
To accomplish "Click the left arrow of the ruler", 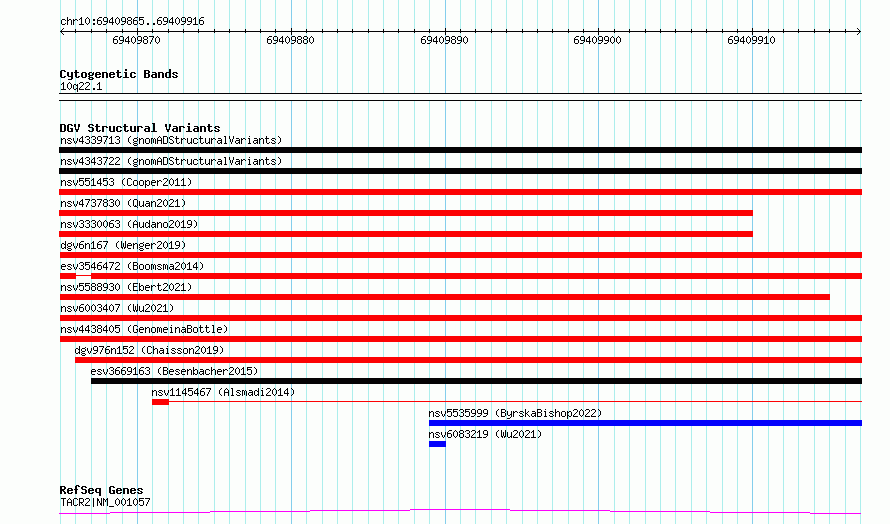I will point(62,31).
